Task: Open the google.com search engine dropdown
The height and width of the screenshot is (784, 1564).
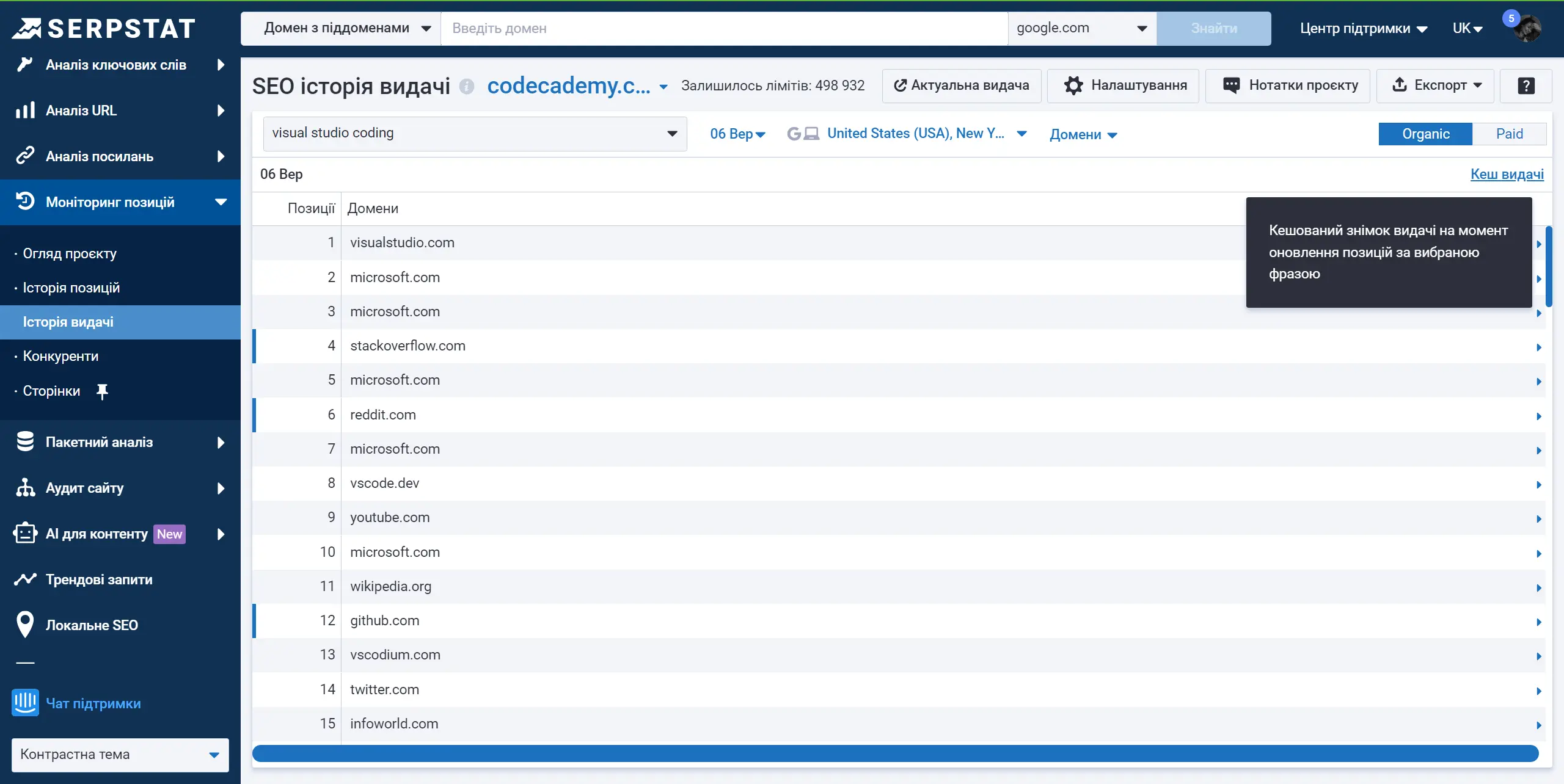Action: pos(1082,28)
